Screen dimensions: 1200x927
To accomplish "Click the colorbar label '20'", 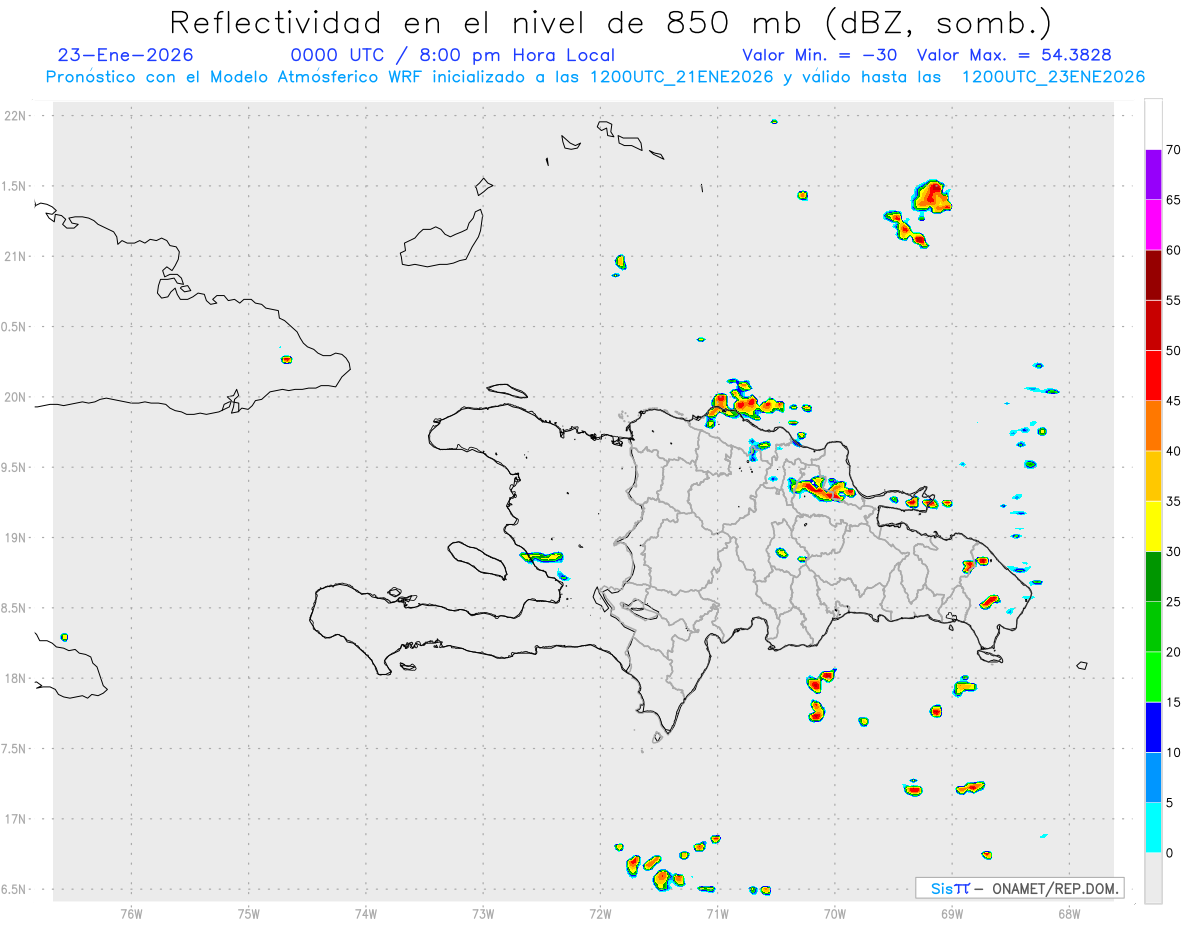I will pos(1173,652).
